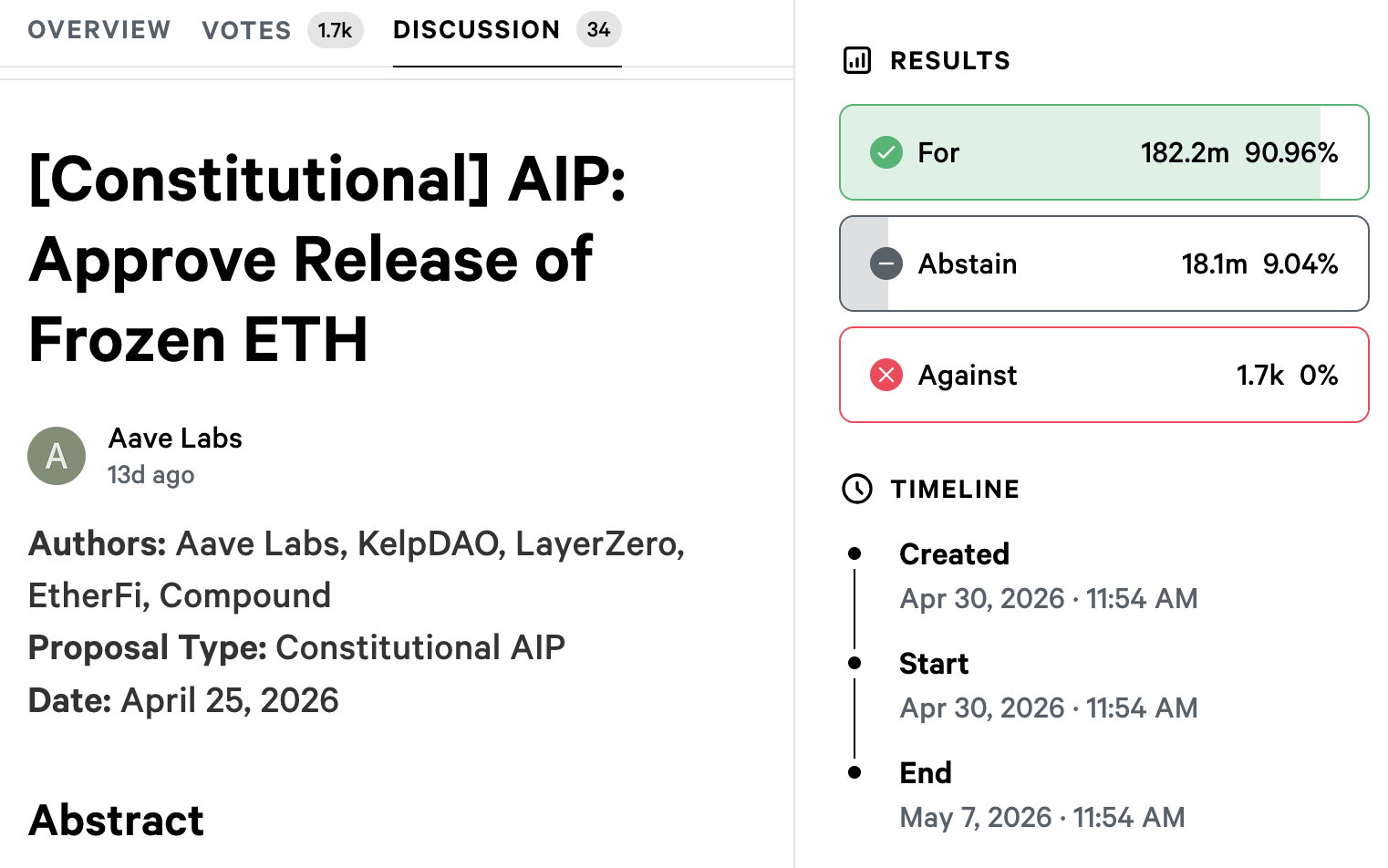Click the gray Abstain minus icon

click(x=886, y=263)
